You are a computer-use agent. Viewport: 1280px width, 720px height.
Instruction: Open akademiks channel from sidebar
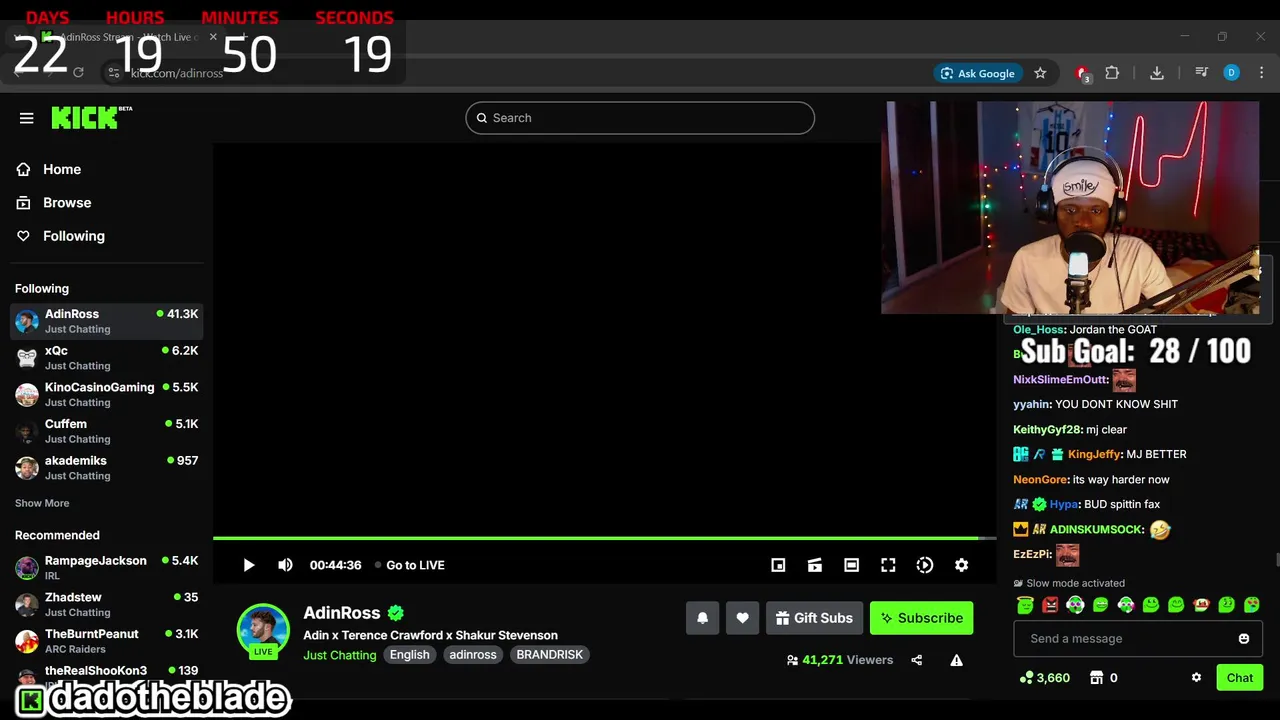point(106,468)
